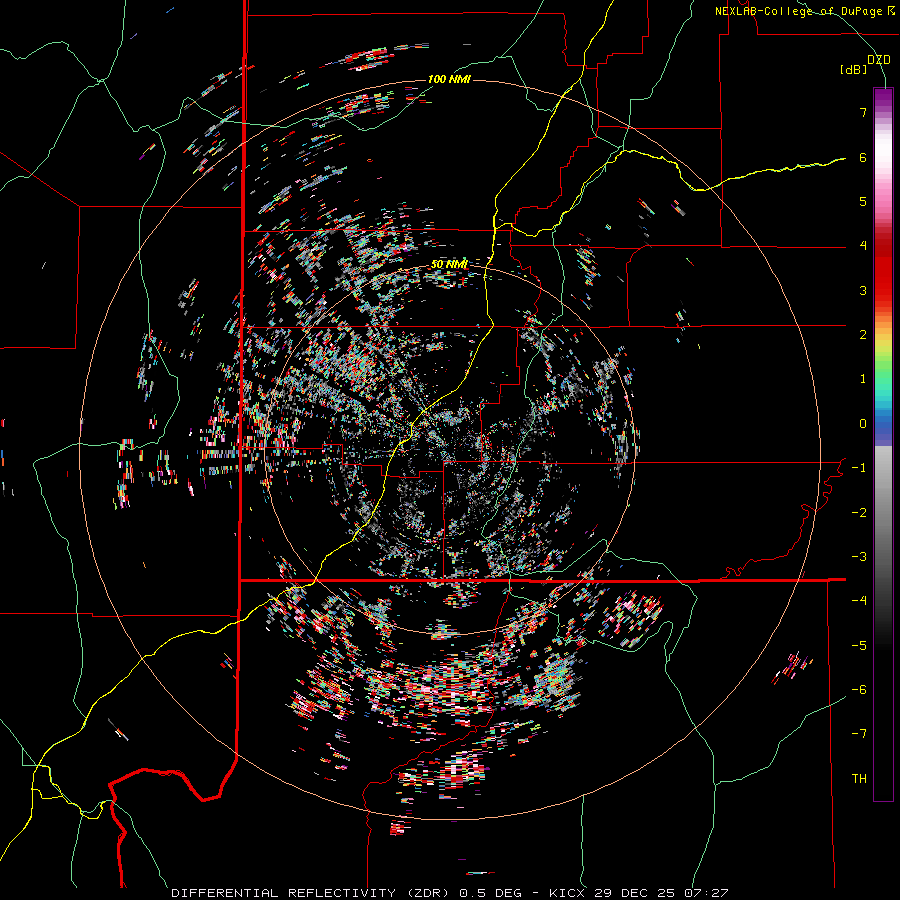Click the "-3" value on the color scale
Image resolution: width=900 pixels, height=900 pixels.
[859, 557]
